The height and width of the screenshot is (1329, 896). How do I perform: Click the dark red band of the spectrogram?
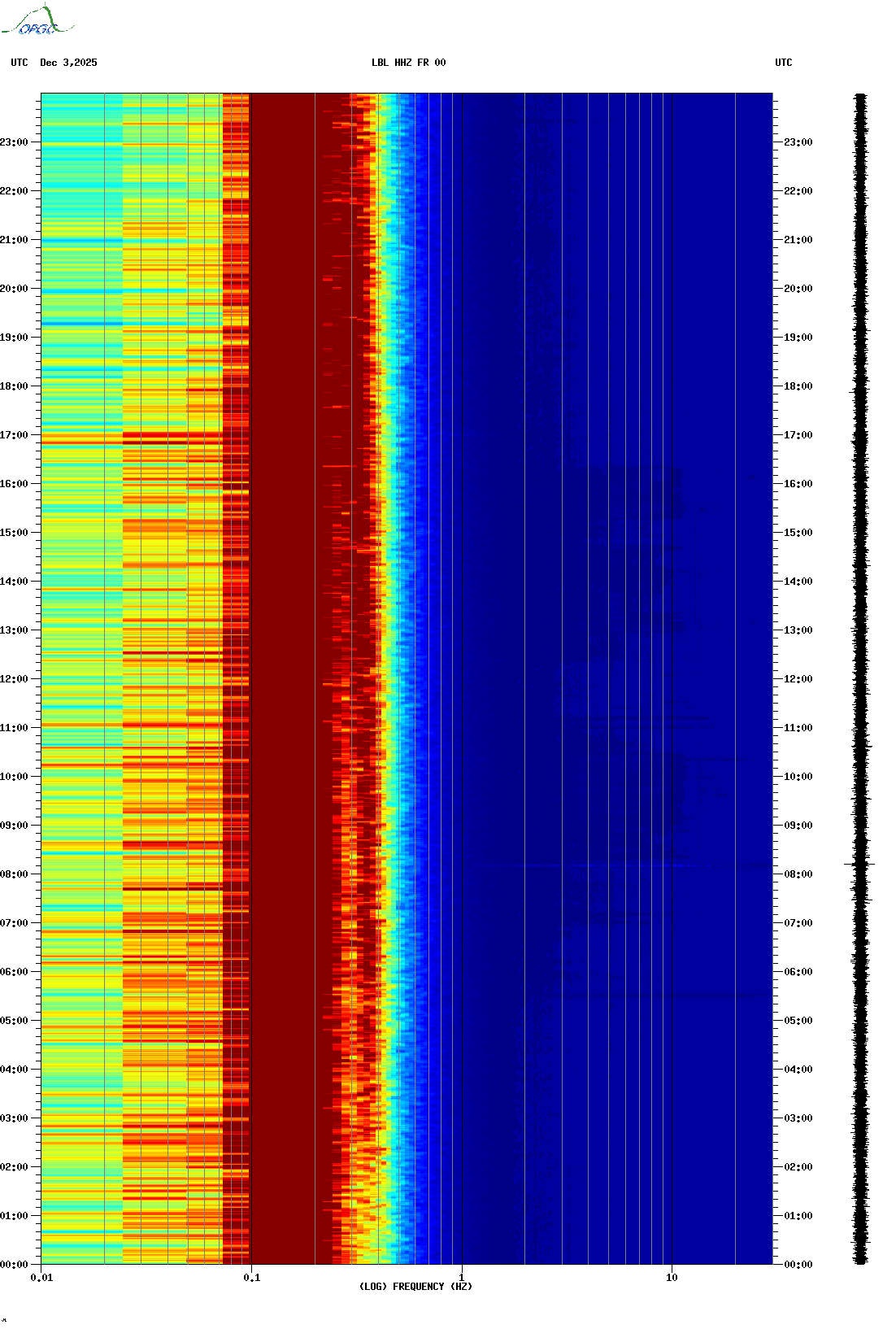291,679
